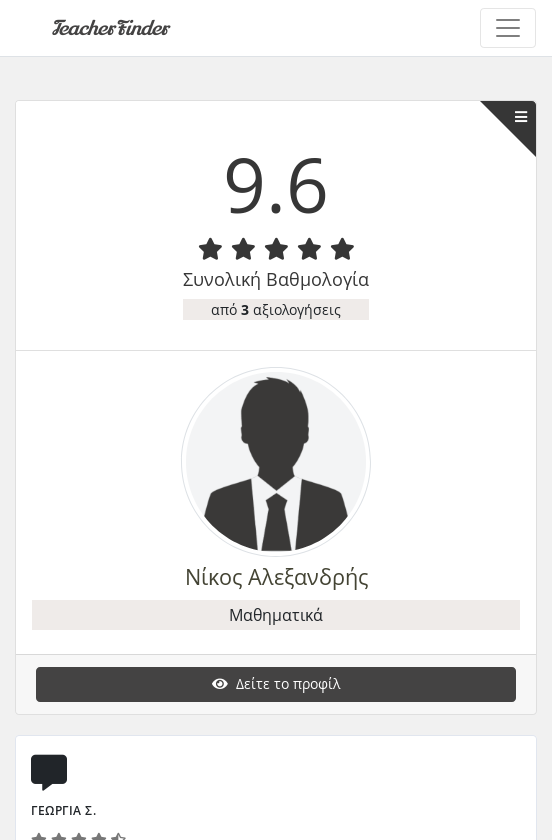Viewport: 552px width, 840px height.
Task: Open the hamburger navigation menu
Action: click(508, 28)
